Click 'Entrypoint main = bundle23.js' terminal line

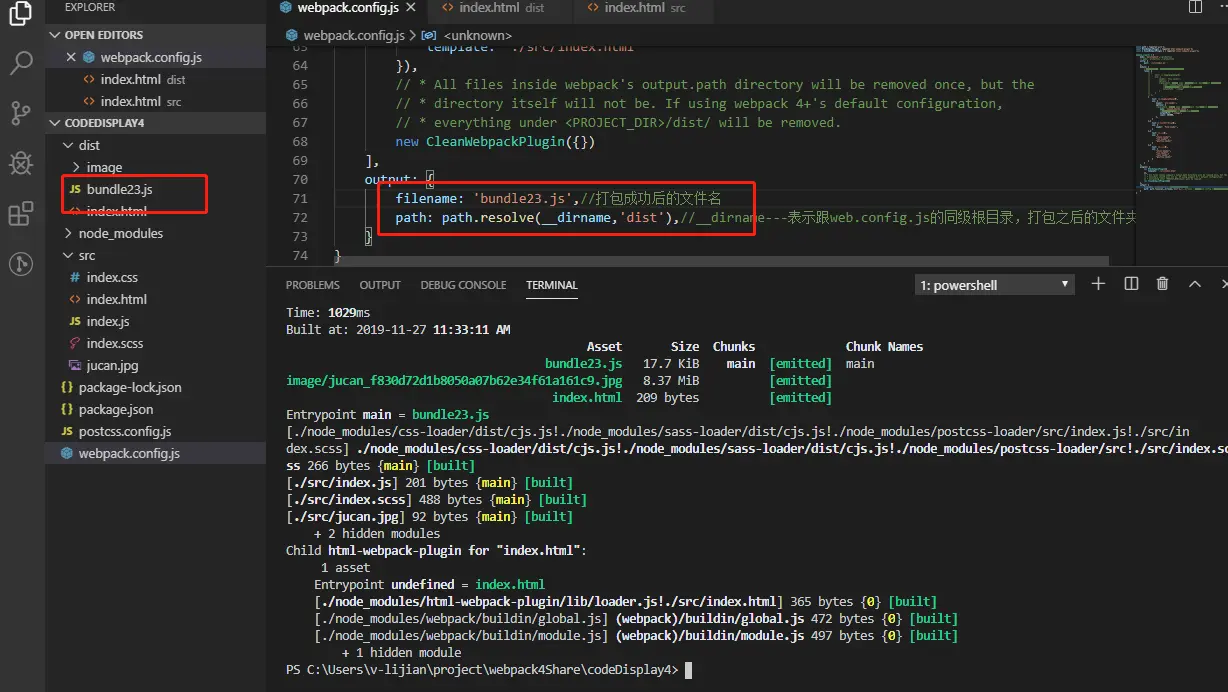[387, 414]
